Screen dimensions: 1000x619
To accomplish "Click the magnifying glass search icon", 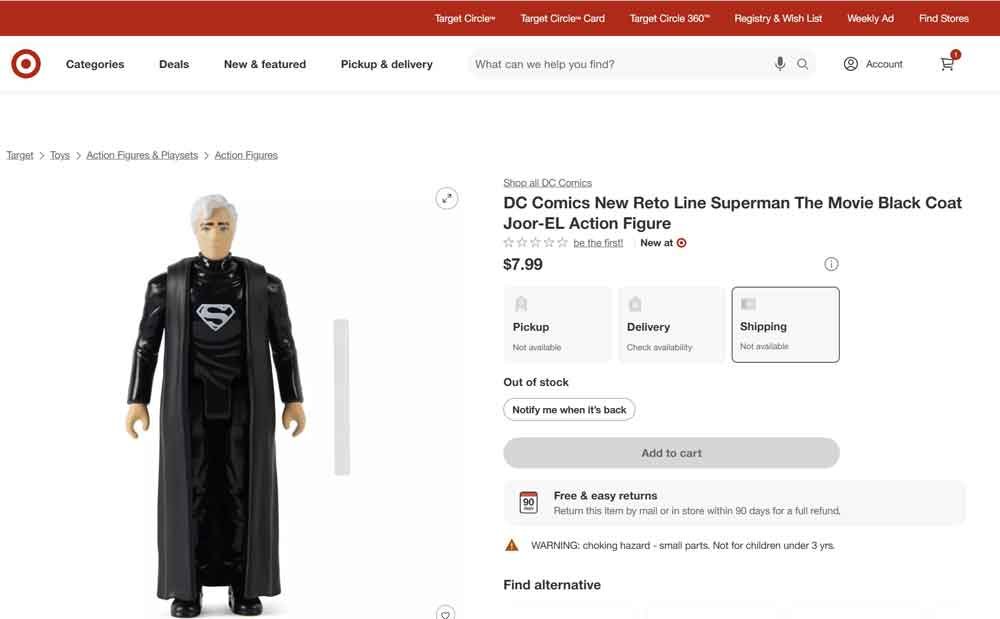I will point(802,64).
